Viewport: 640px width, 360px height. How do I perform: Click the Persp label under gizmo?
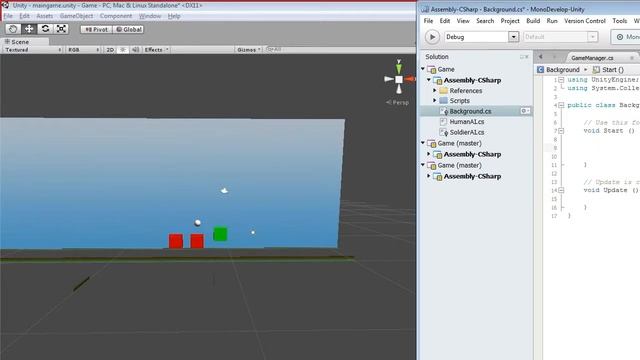398,102
